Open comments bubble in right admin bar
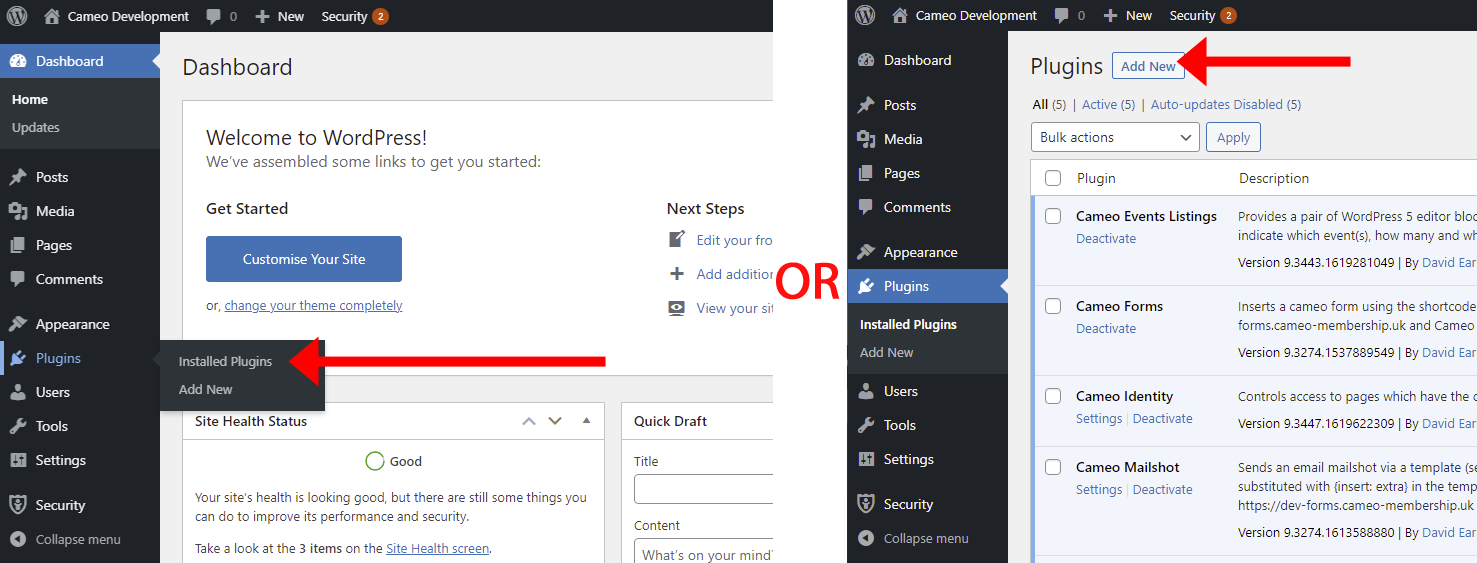This screenshot has height=563, width=1477. point(1070,15)
